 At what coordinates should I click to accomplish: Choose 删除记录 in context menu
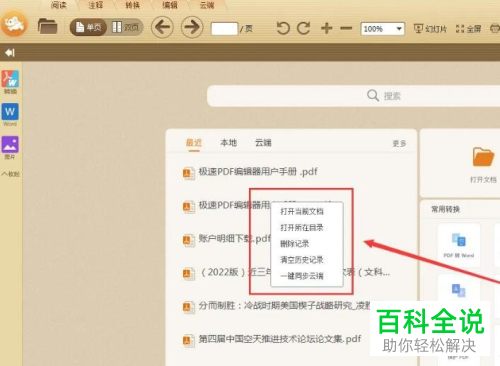294,244
